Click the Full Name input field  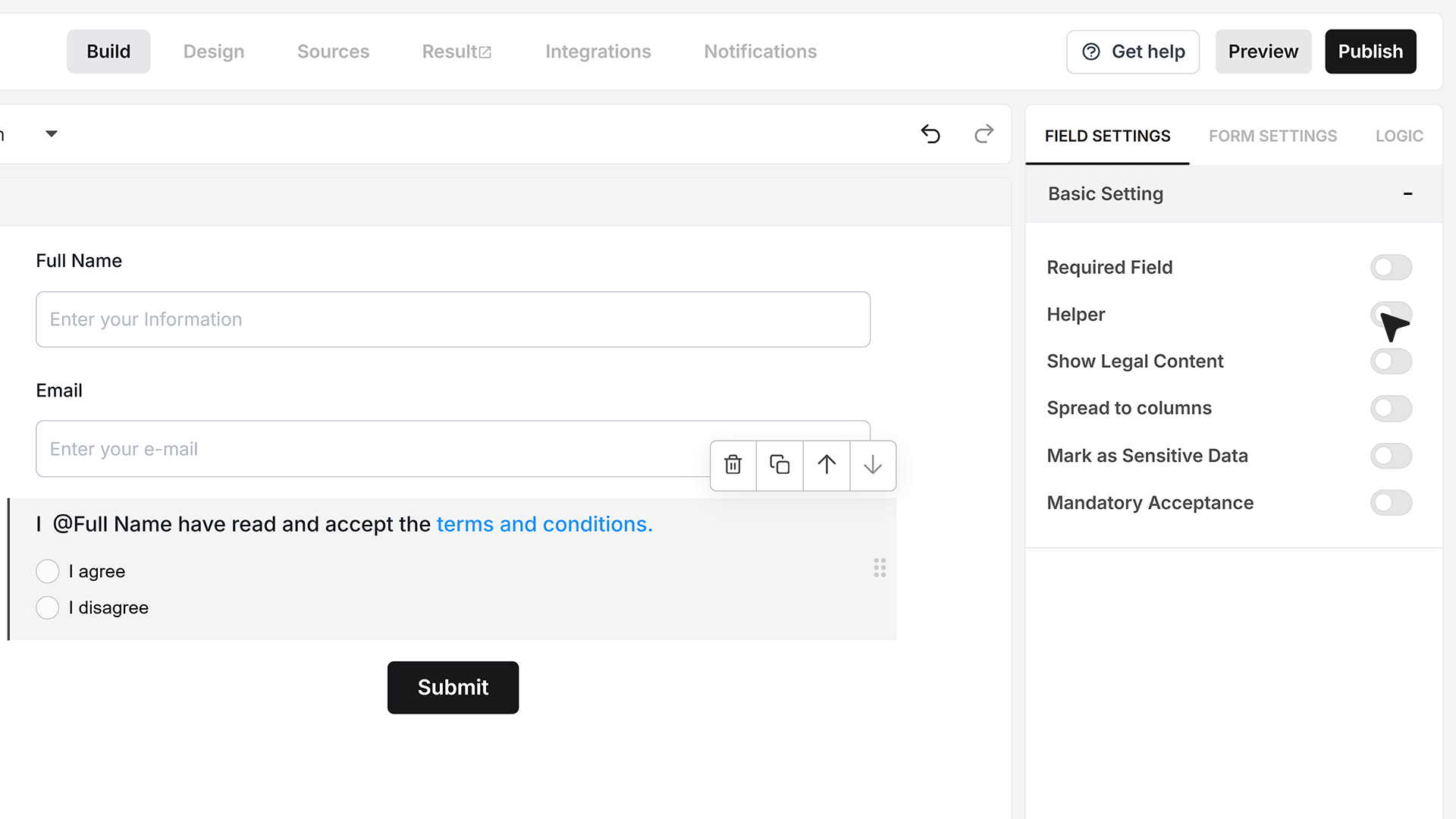453,319
